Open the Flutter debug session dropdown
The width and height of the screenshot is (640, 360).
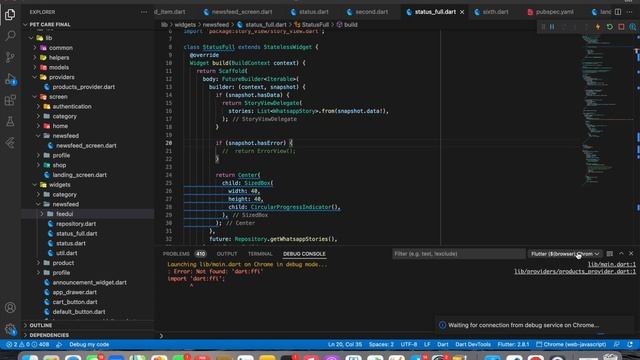[565, 254]
